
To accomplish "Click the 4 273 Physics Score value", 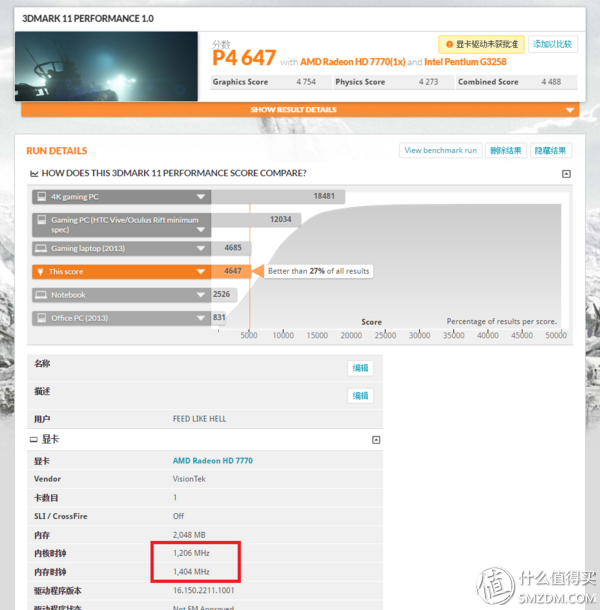I will (x=428, y=82).
